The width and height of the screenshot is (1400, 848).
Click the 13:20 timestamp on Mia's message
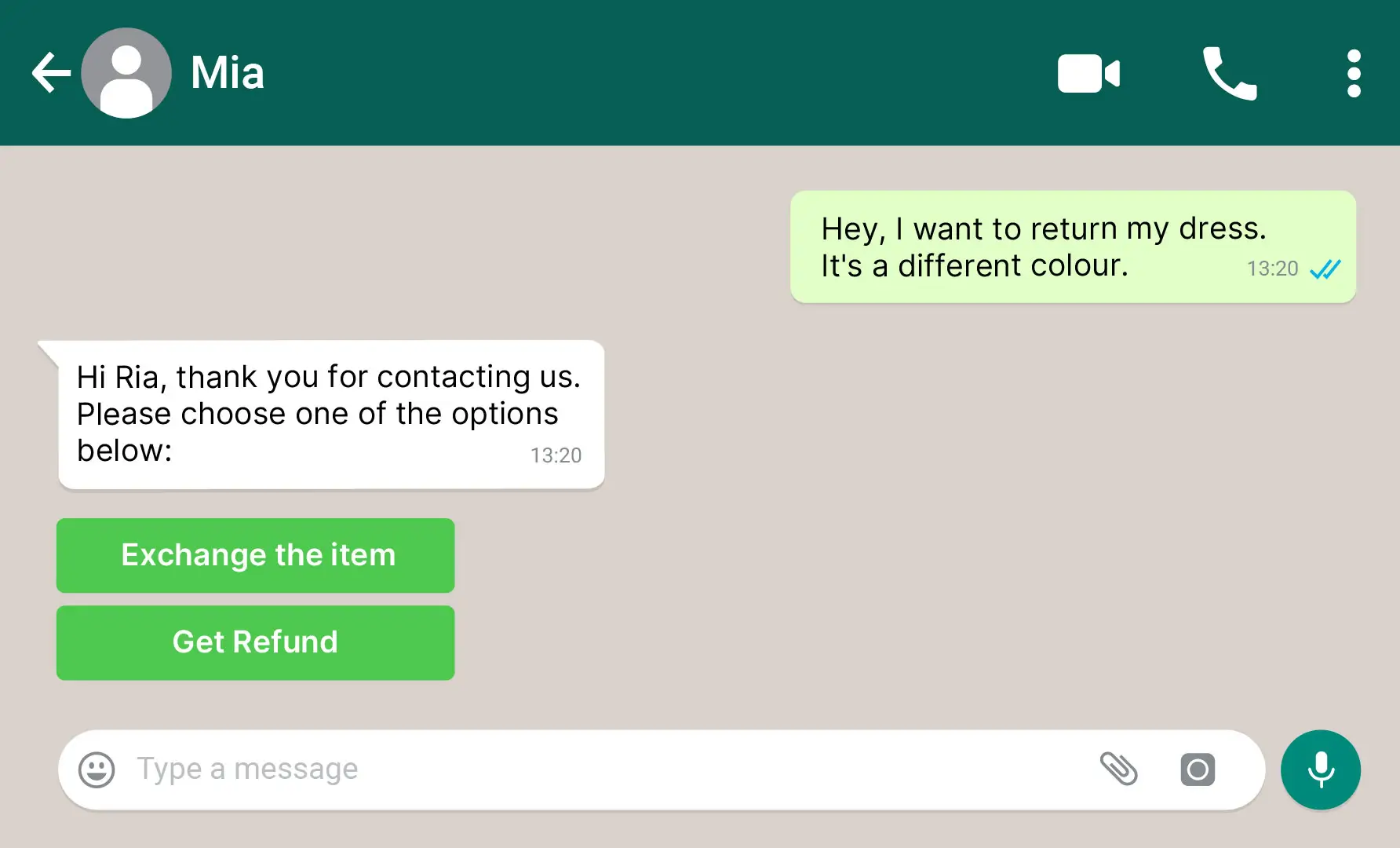pos(556,455)
